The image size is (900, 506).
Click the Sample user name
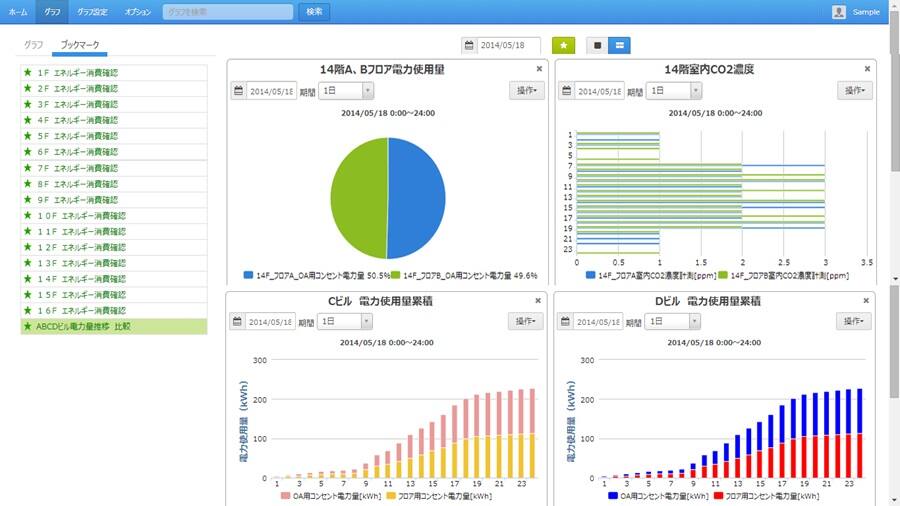point(866,11)
